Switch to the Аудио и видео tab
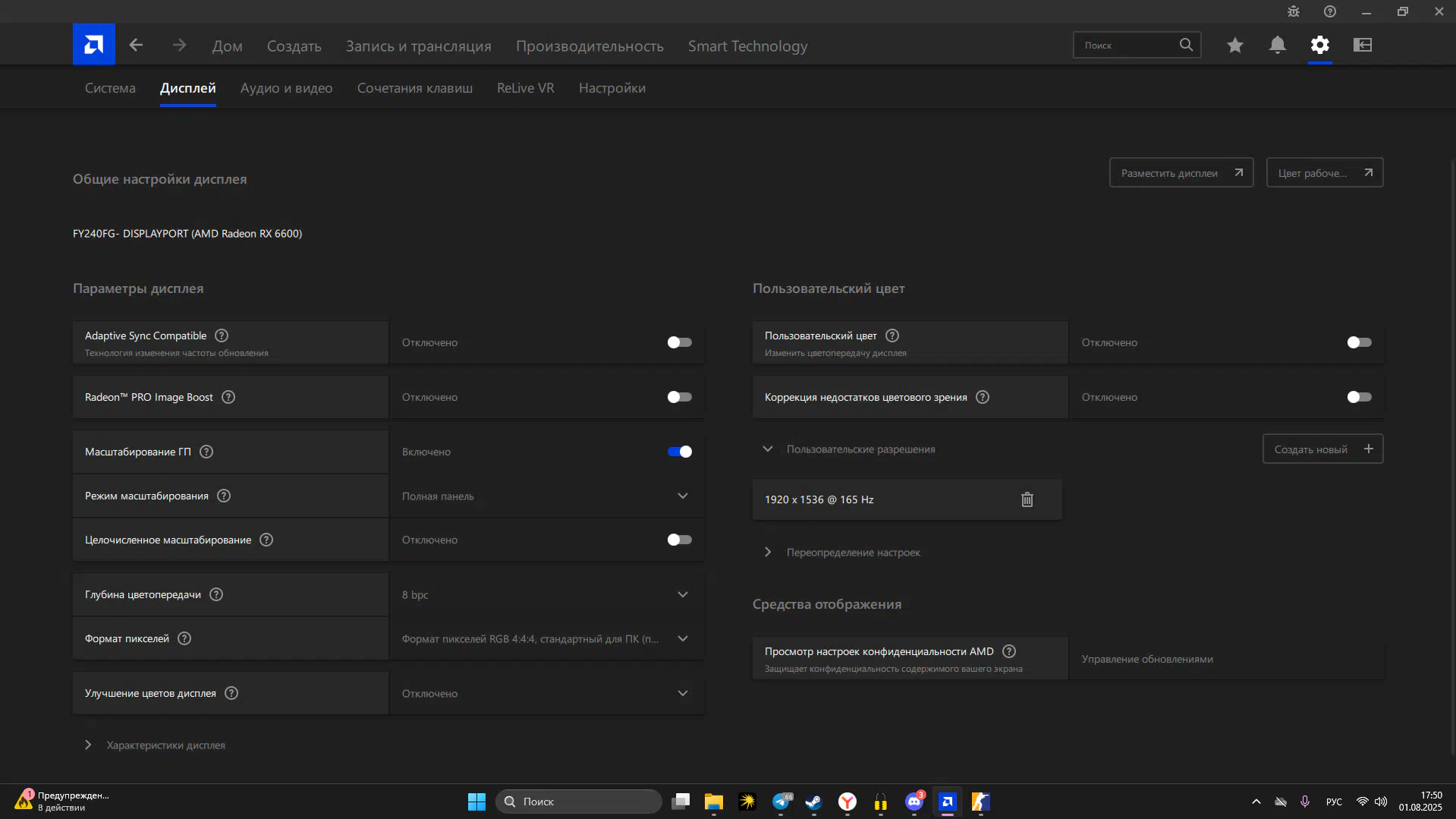Screen dimensions: 1456x819 point(287,88)
